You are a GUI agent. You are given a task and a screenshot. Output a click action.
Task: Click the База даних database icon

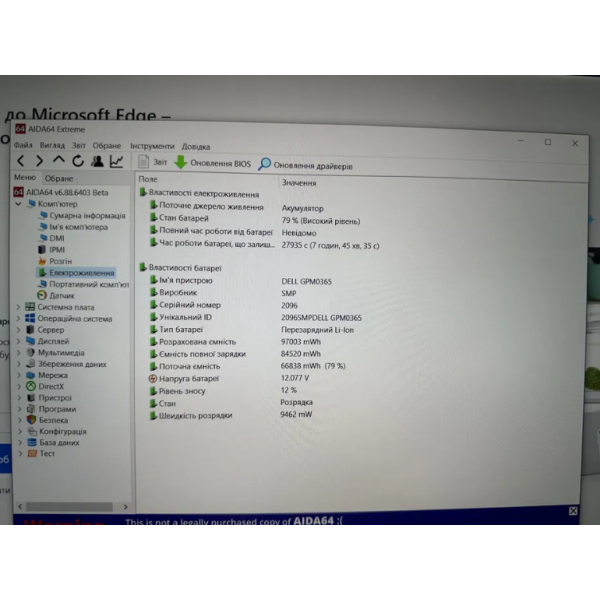32,442
